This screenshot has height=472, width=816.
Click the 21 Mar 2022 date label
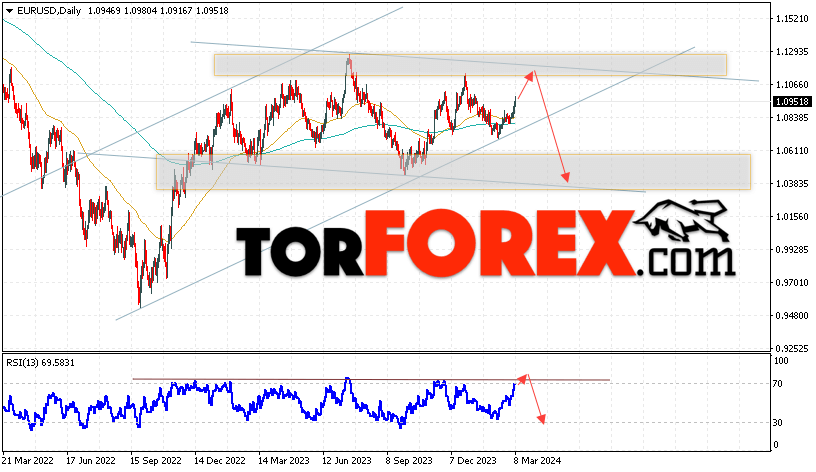tap(28, 461)
